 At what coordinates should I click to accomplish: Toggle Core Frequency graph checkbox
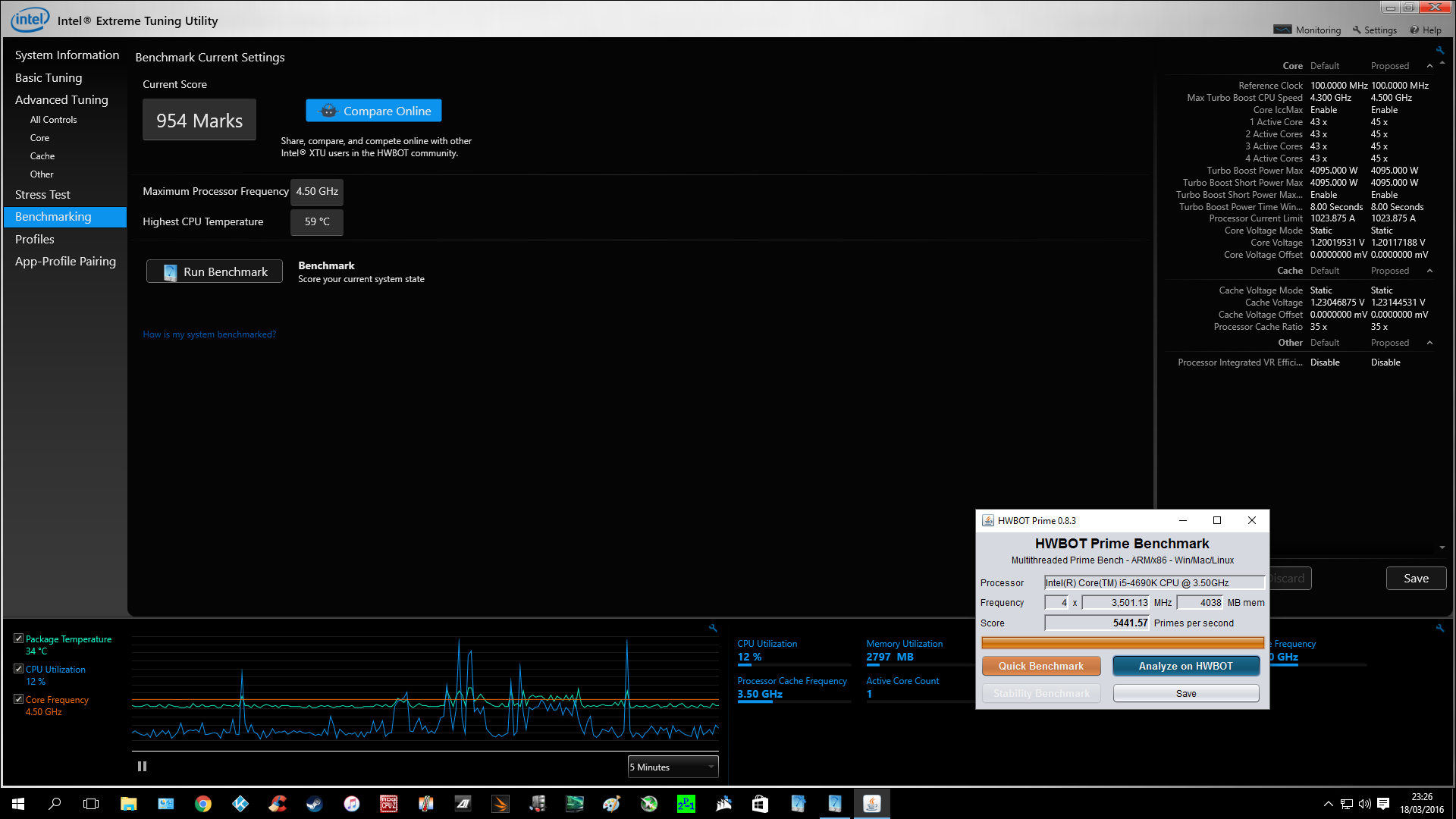point(19,699)
